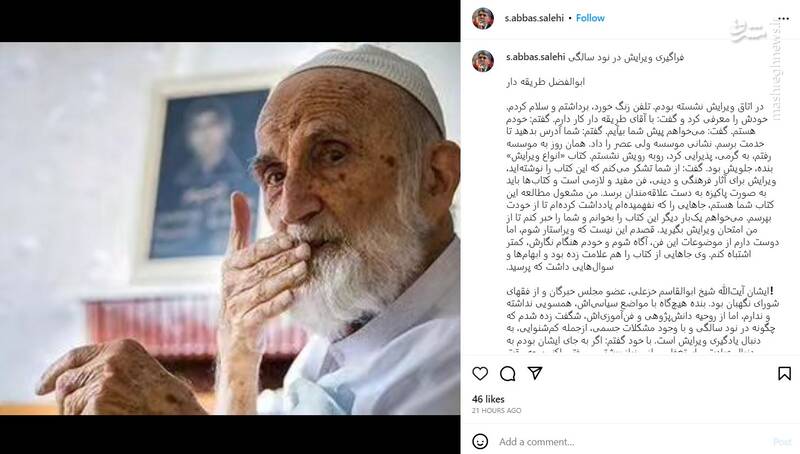Viewport: 800px width, 454px height.
Task: Open comments via the speech bubble icon
Action: (507, 374)
